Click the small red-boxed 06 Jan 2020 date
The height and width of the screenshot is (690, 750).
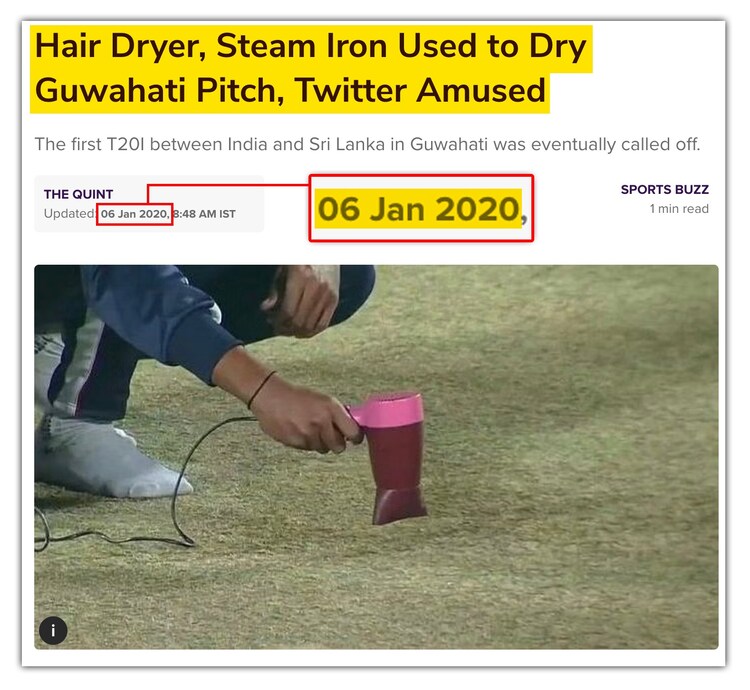pos(134,214)
